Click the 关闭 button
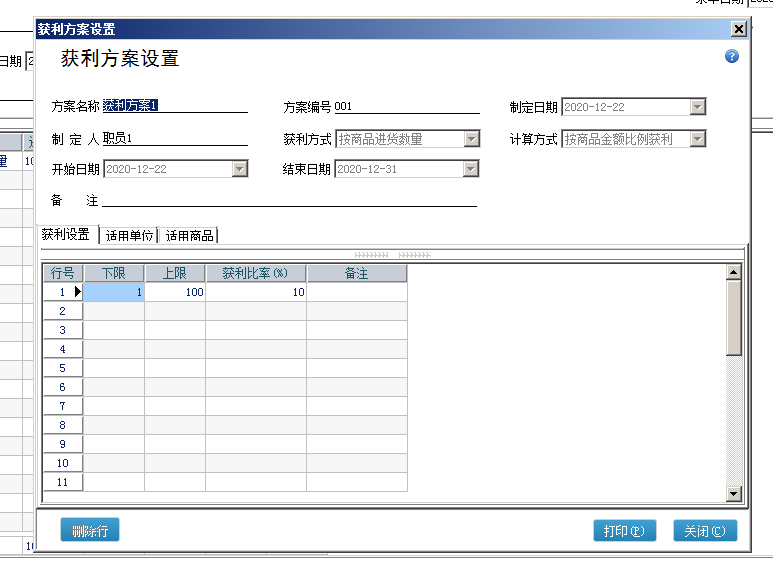The image size is (773, 573). [705, 531]
